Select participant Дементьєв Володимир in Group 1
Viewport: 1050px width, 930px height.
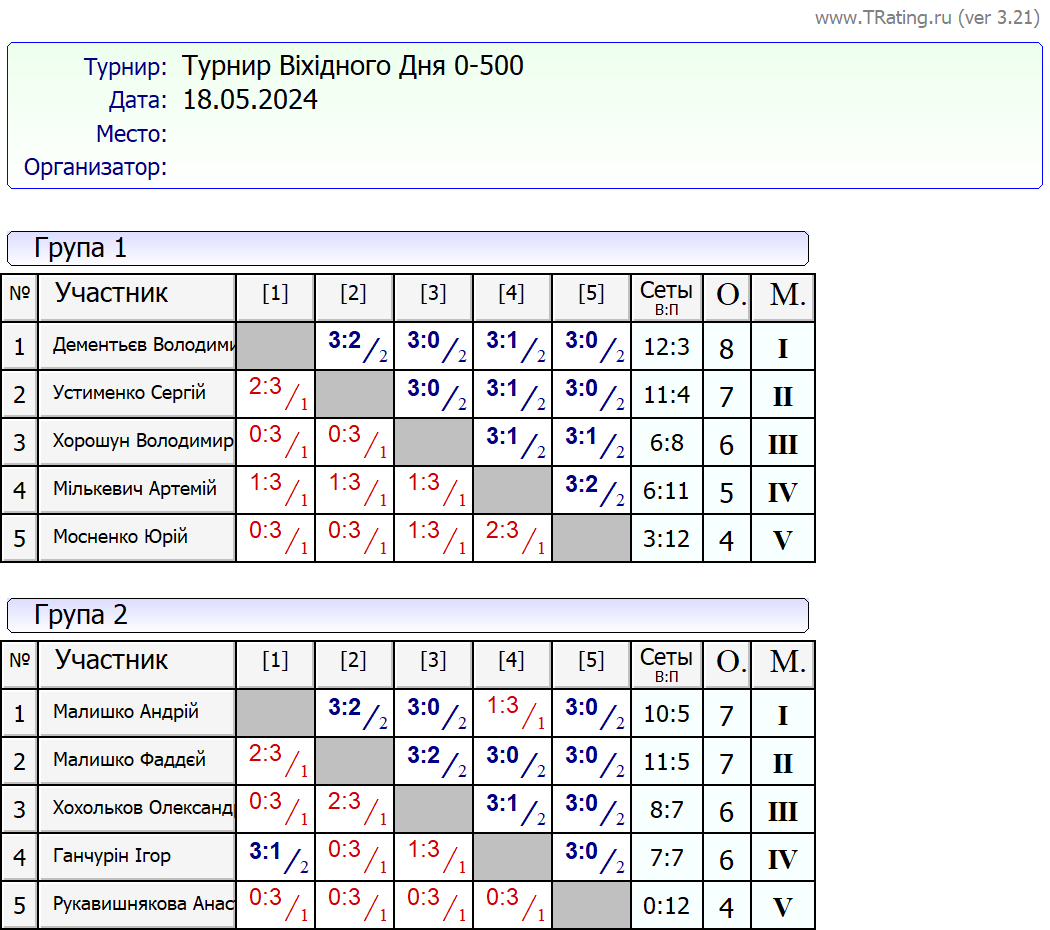click(143, 346)
